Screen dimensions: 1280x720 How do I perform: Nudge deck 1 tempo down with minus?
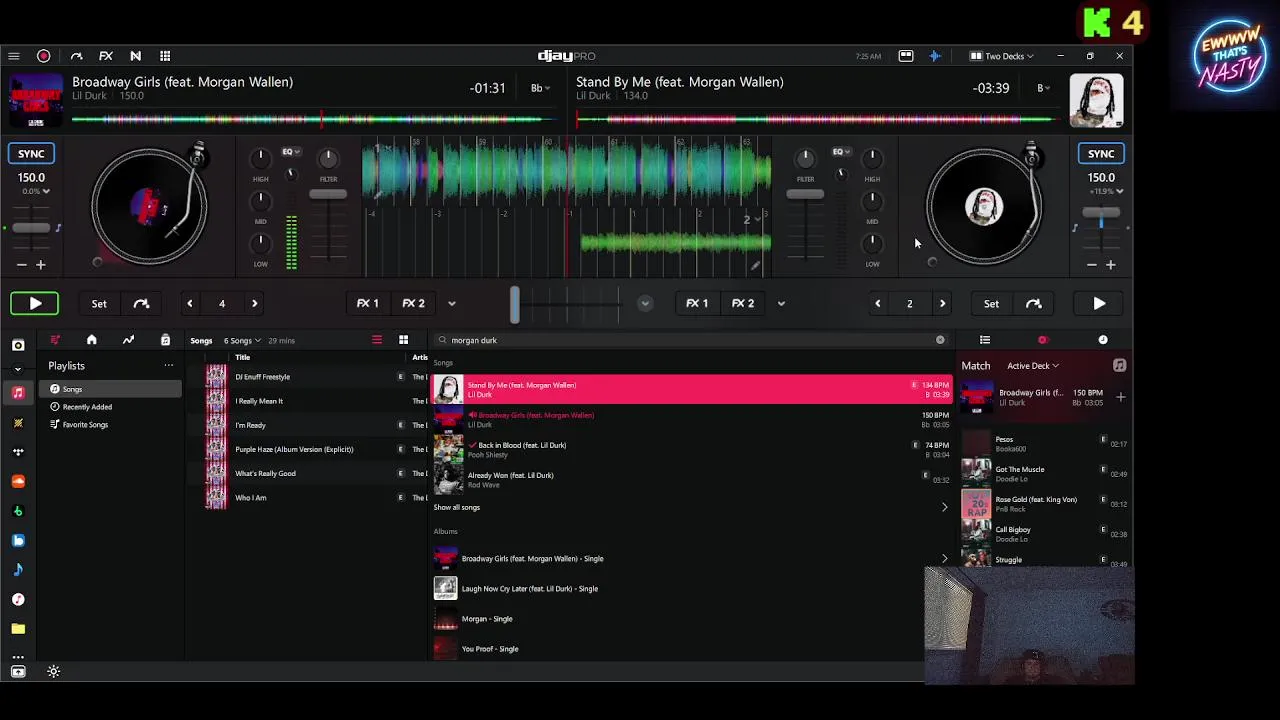22,265
